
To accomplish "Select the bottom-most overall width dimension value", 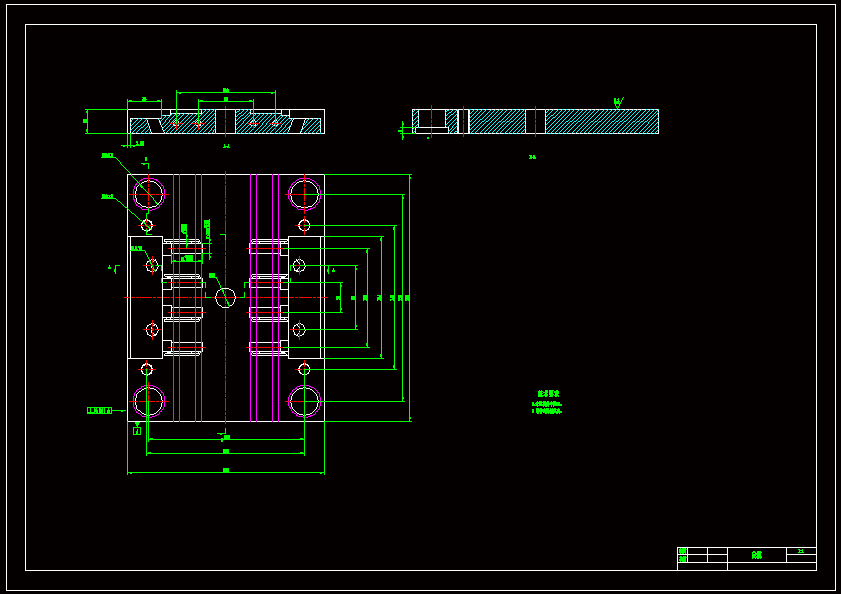I will (226, 470).
